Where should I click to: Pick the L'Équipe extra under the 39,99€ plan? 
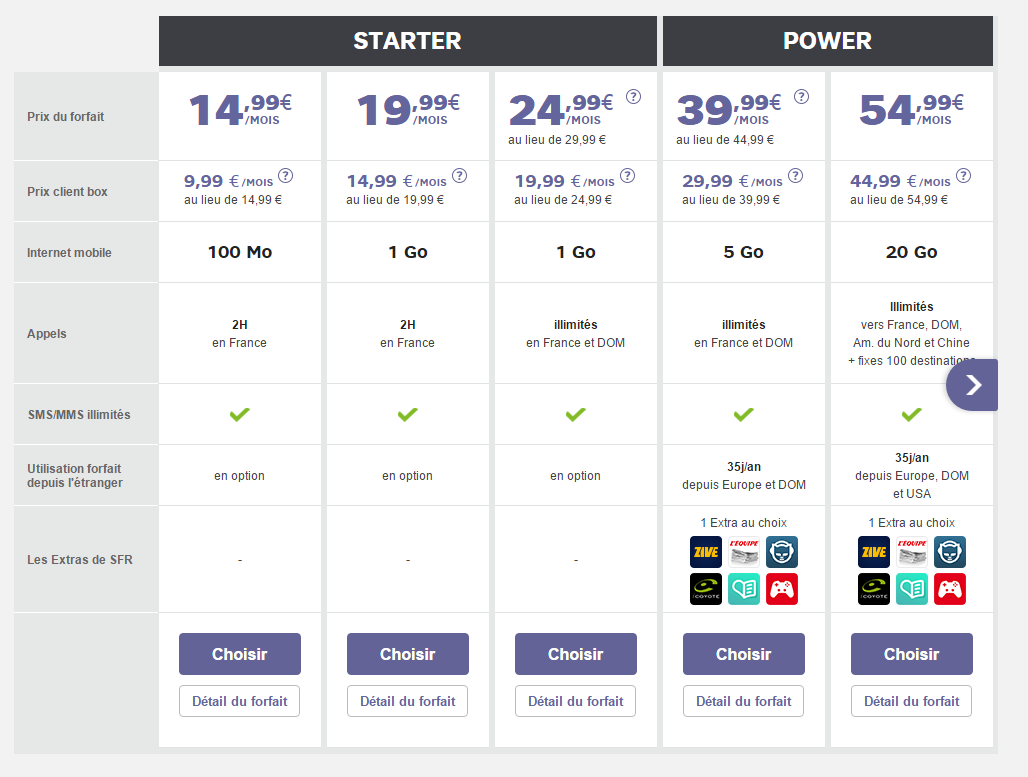pos(744,552)
